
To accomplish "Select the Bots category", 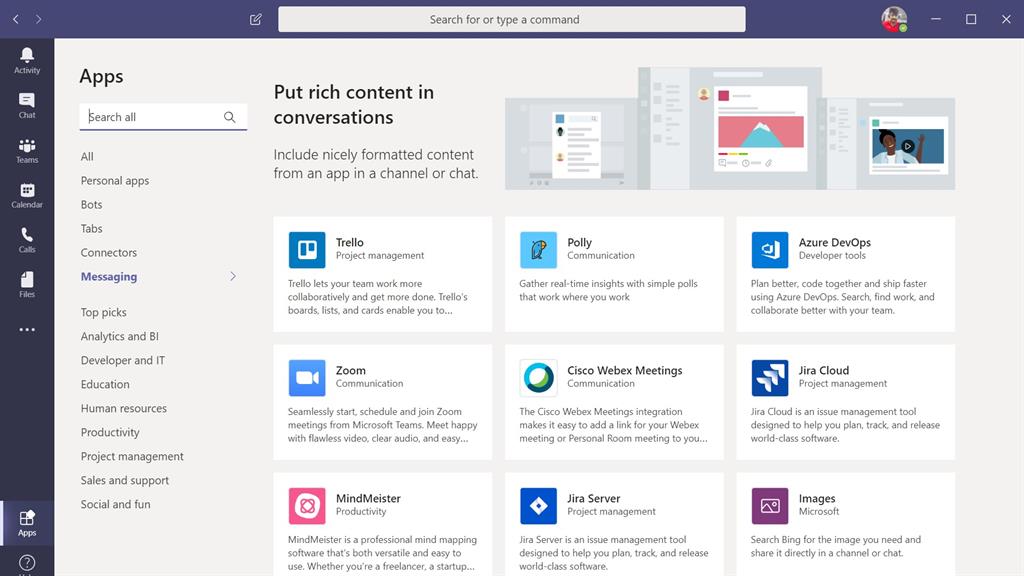I will (92, 205).
